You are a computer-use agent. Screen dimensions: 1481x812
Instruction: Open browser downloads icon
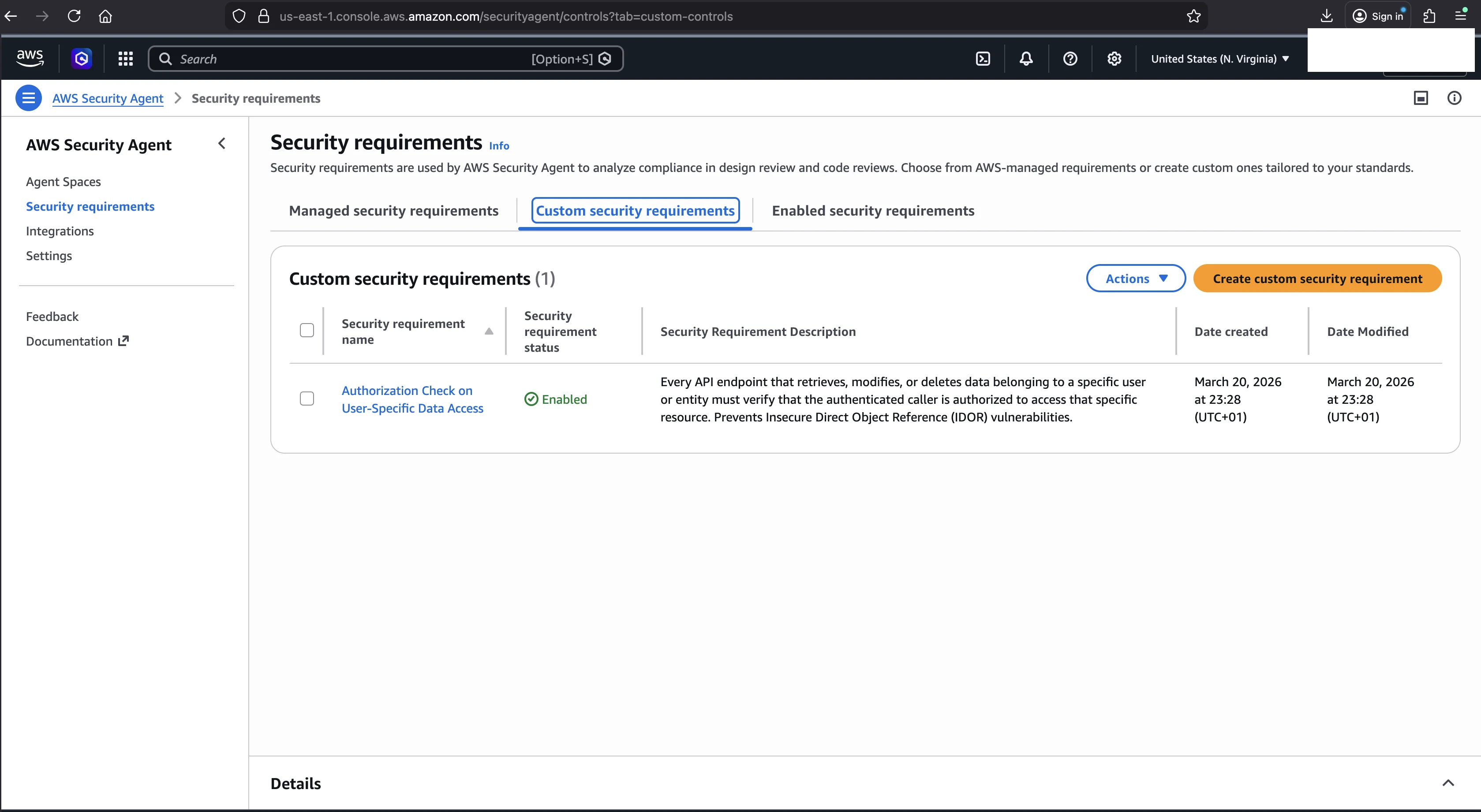click(x=1326, y=16)
